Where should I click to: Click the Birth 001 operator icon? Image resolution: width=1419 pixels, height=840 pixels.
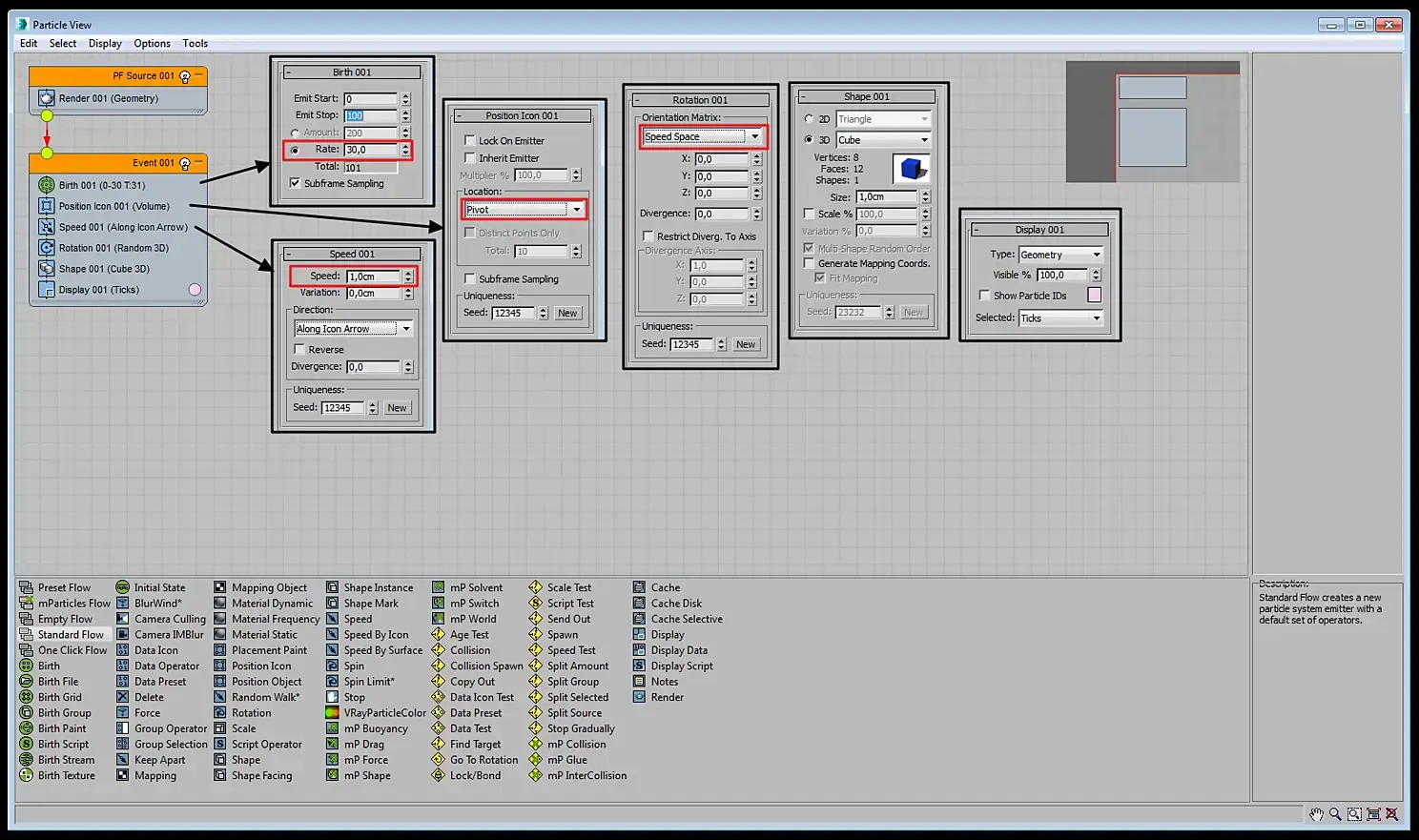pyautogui.click(x=46, y=185)
